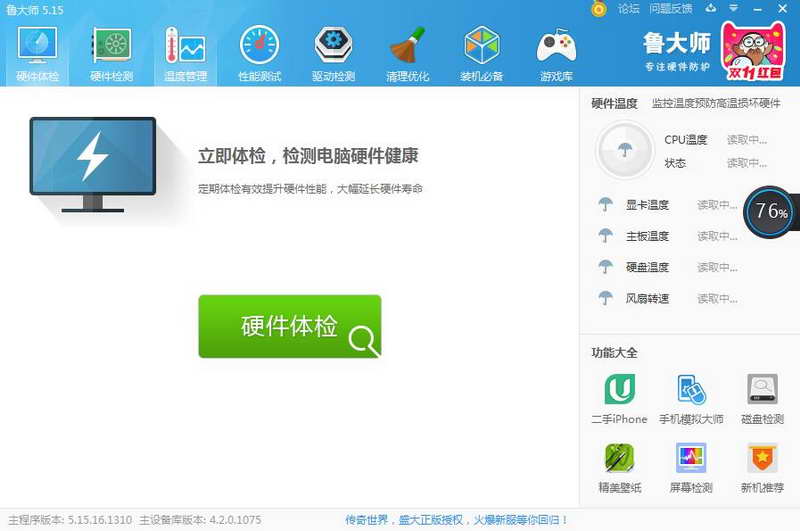Screen dimensions: 800x531
Task: Click the 主设备库版本 4.2.0.1075 text
Action: tap(200, 520)
